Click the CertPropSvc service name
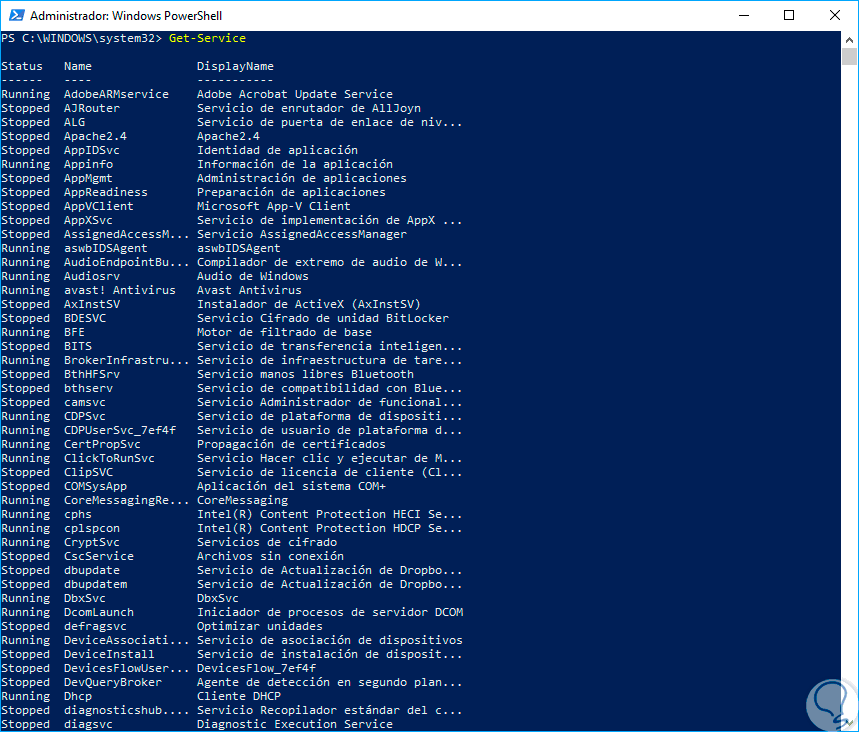The width and height of the screenshot is (859, 732). point(102,444)
